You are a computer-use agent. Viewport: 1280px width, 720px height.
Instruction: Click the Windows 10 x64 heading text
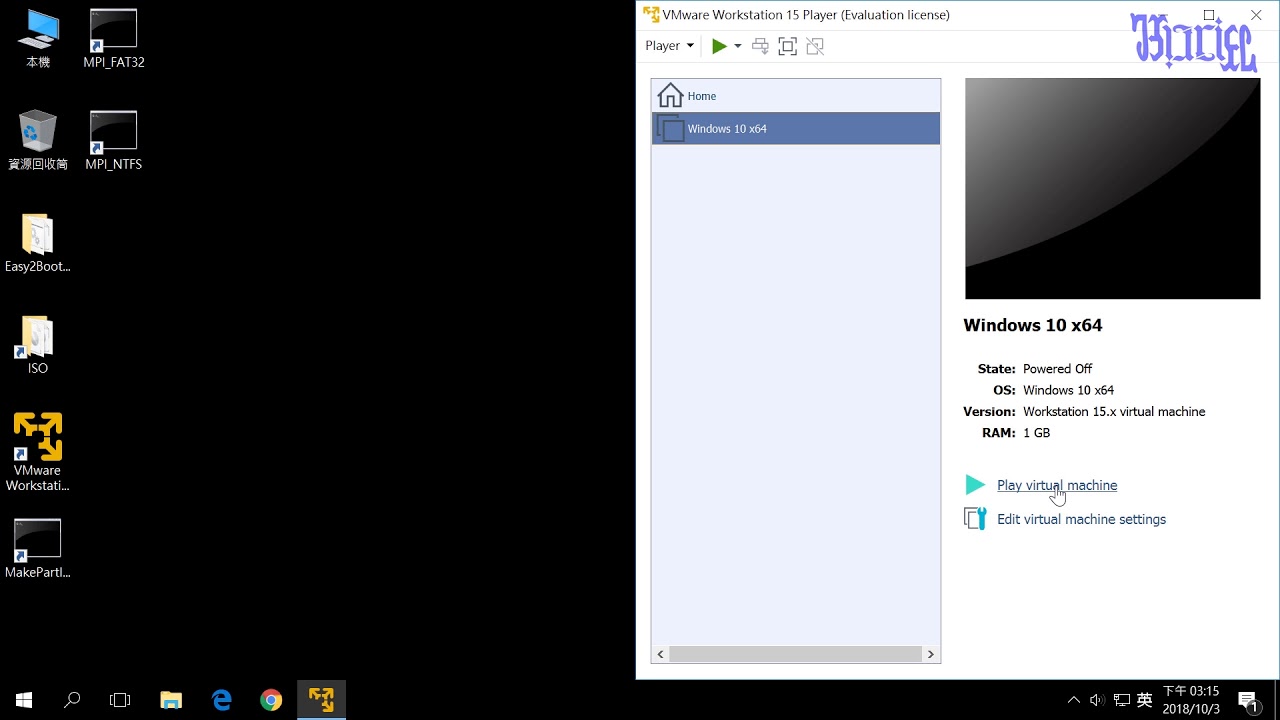pyautogui.click(x=1033, y=325)
